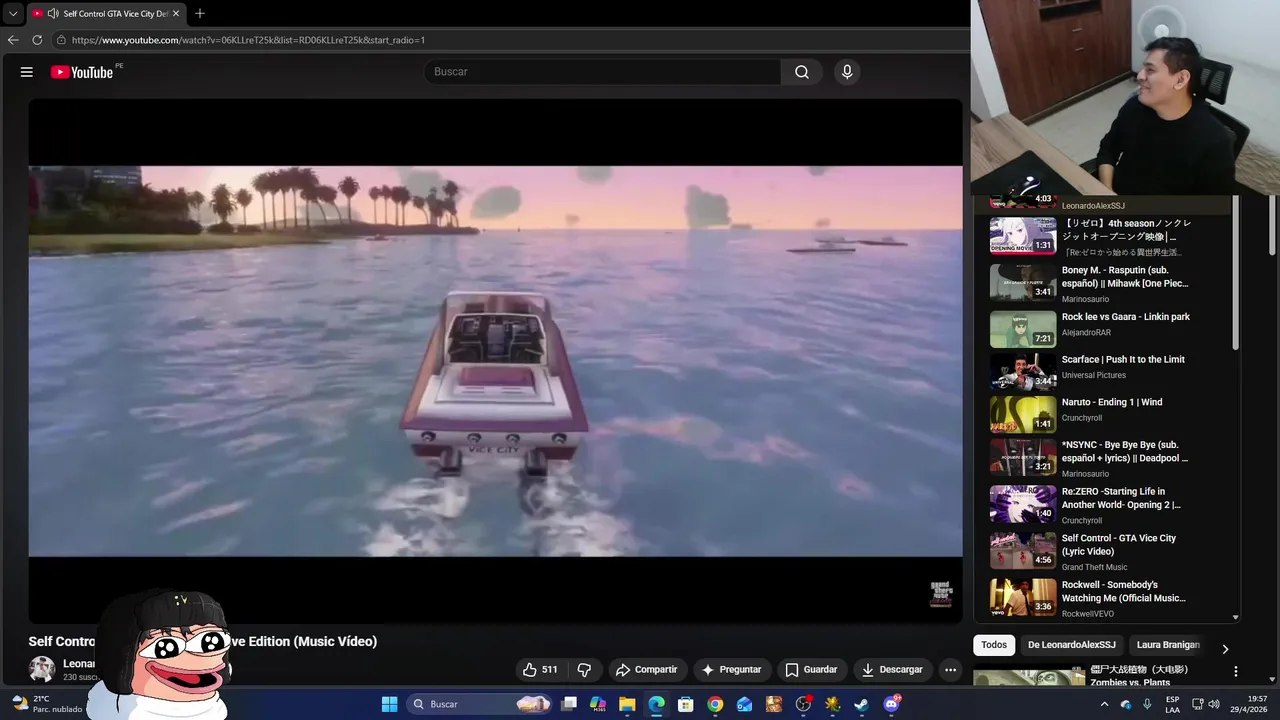This screenshot has width=1280, height=720.
Task: Select the Todos filter chip
Action: pos(994,645)
